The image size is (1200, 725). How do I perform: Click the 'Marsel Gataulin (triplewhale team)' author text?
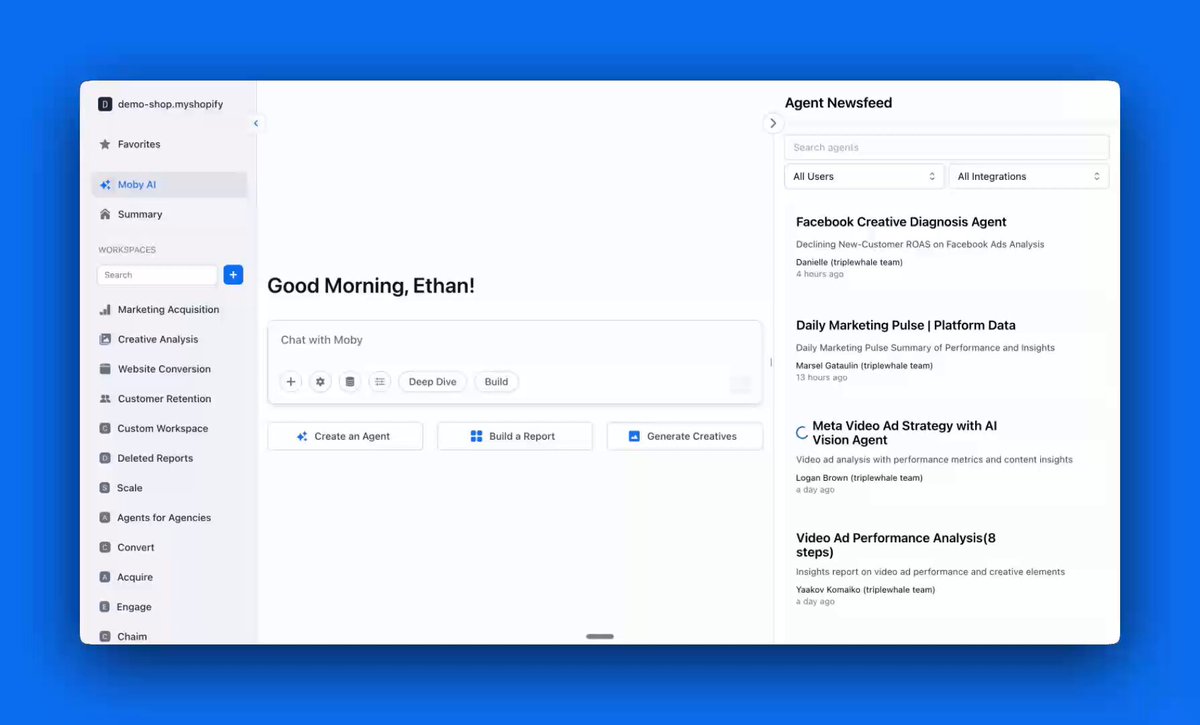coord(864,366)
